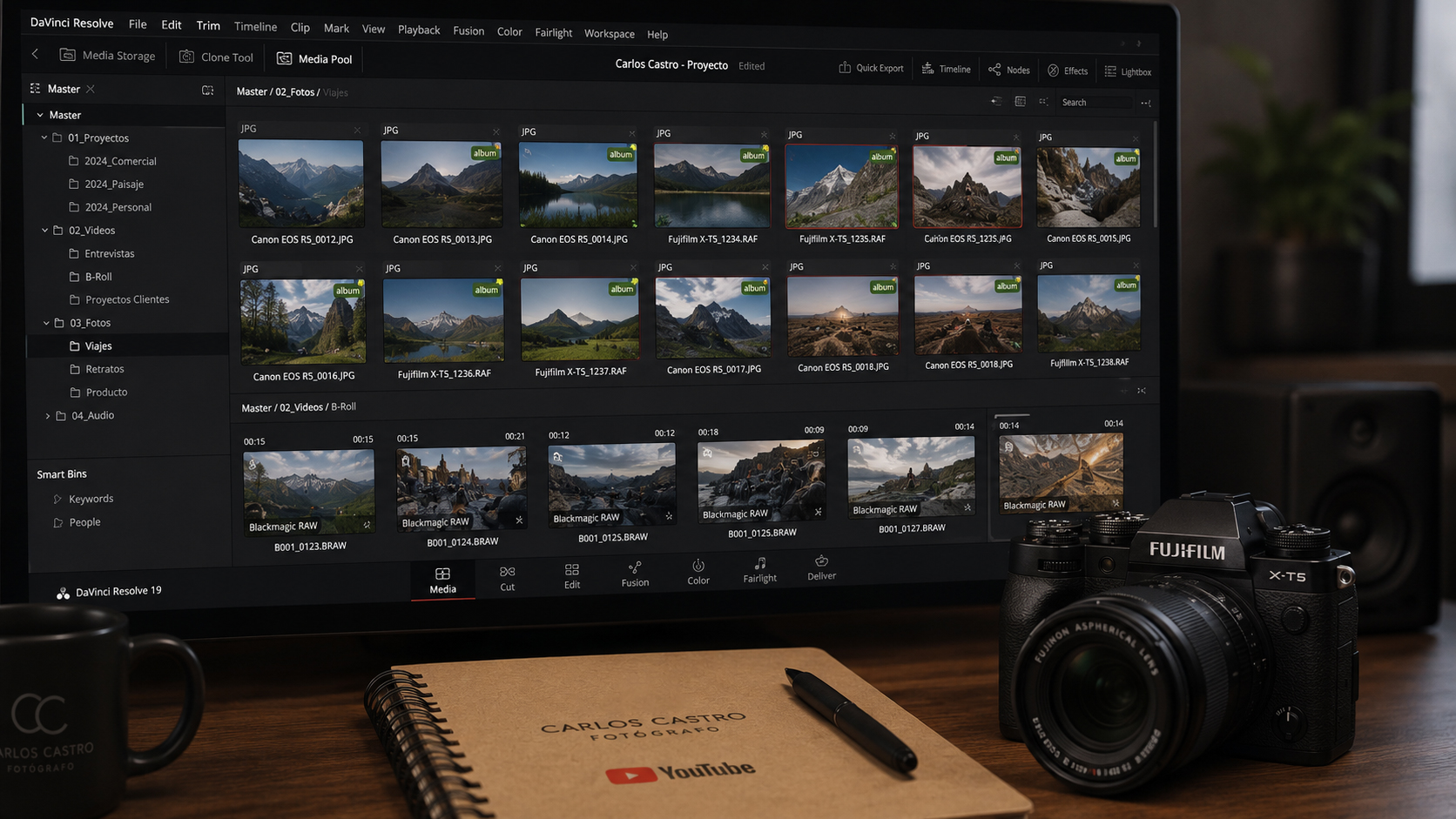Expand the People smart bin
Image resolution: width=1456 pixels, height=819 pixels.
tap(58, 523)
